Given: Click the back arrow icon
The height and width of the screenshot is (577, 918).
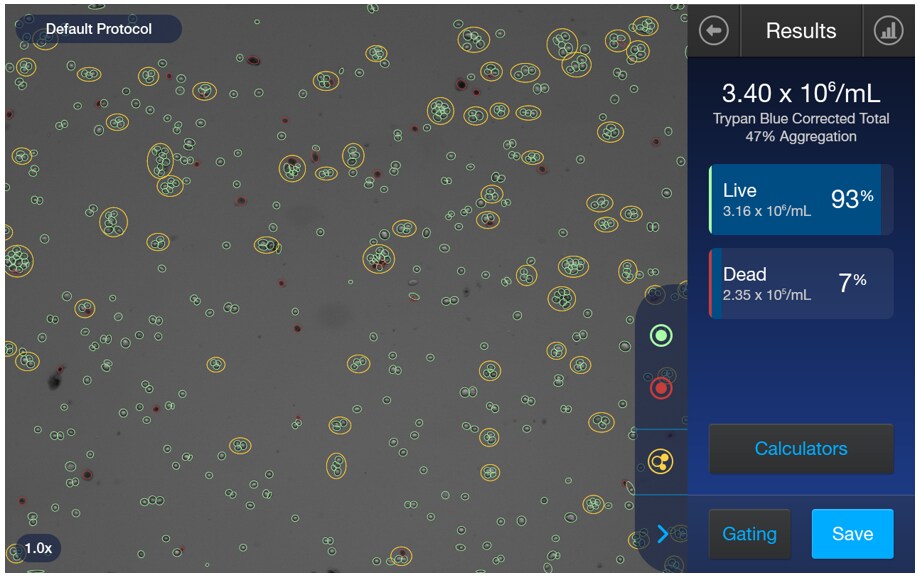Looking at the screenshot, I should [x=713, y=31].
